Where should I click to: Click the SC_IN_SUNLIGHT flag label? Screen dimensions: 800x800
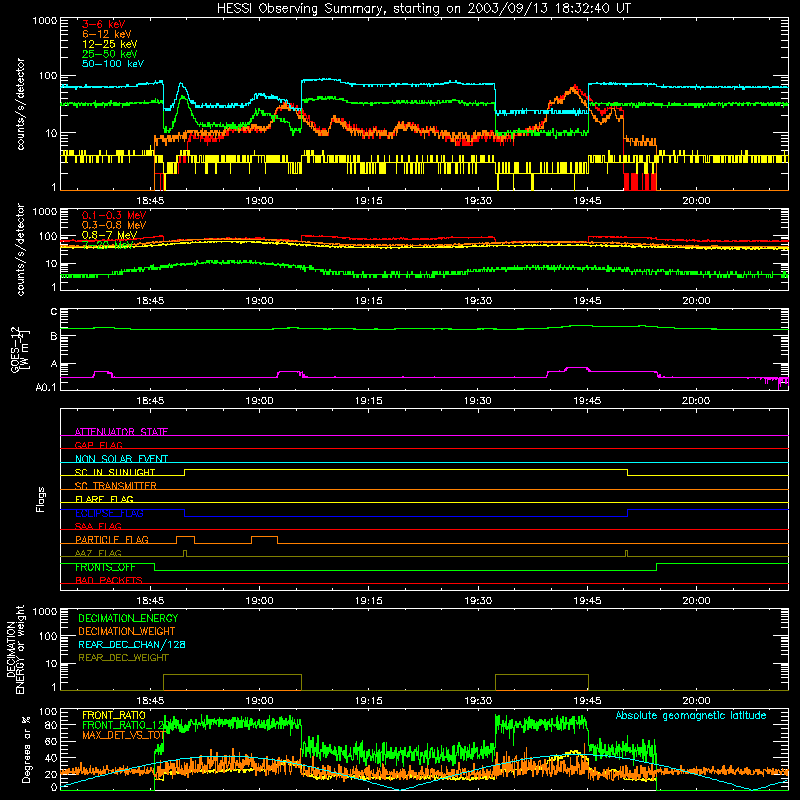pos(115,472)
